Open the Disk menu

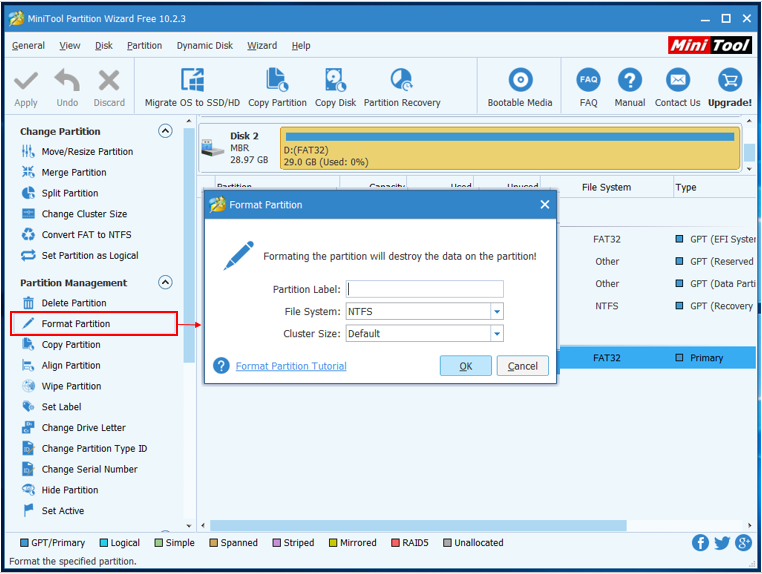pos(104,46)
